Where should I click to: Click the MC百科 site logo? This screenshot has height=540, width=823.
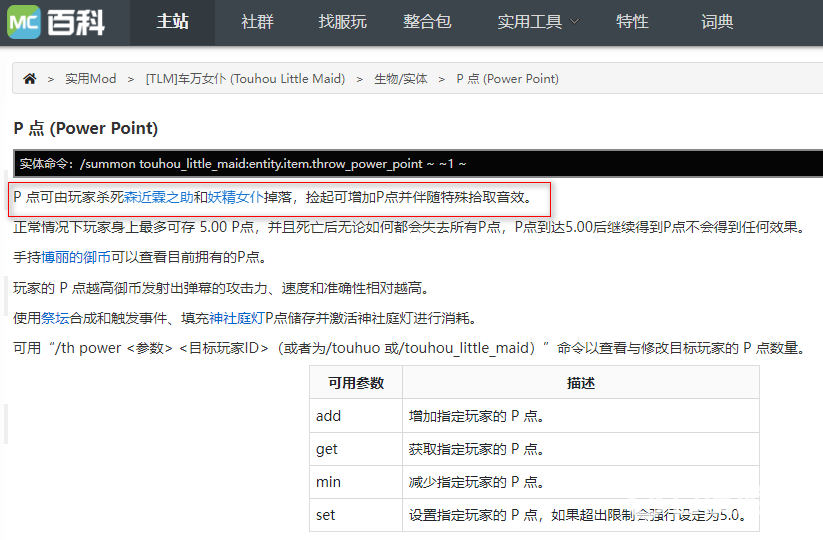click(x=56, y=22)
